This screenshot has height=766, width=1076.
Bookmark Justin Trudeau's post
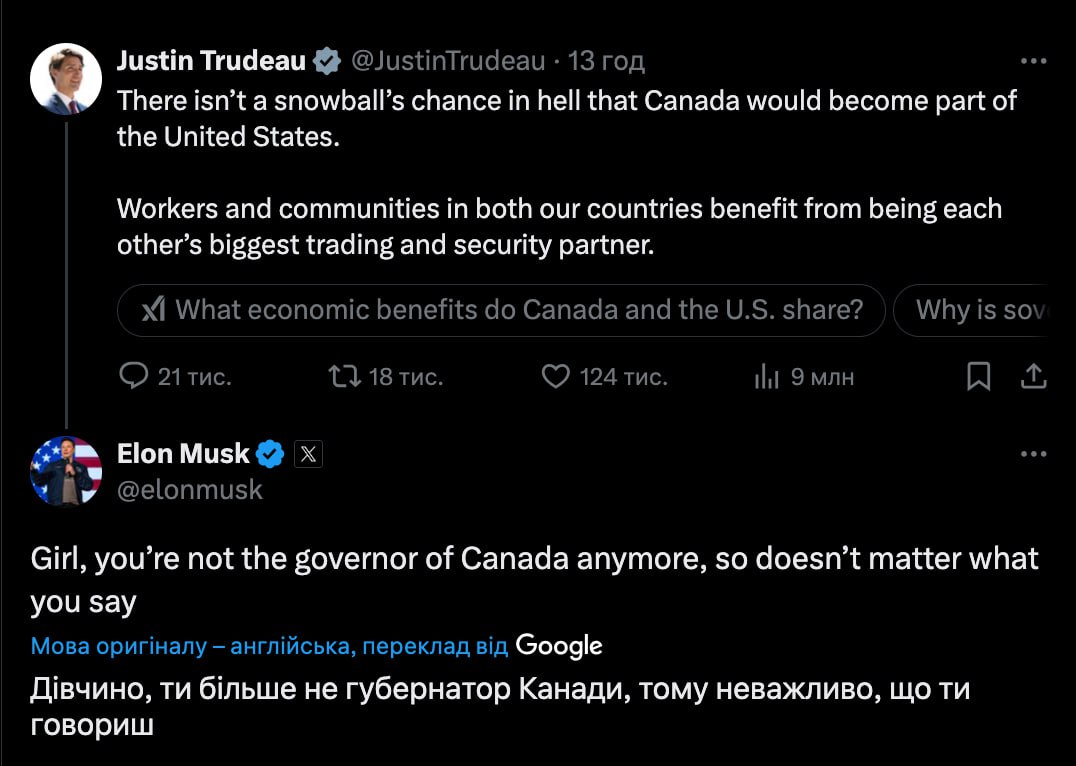(979, 376)
